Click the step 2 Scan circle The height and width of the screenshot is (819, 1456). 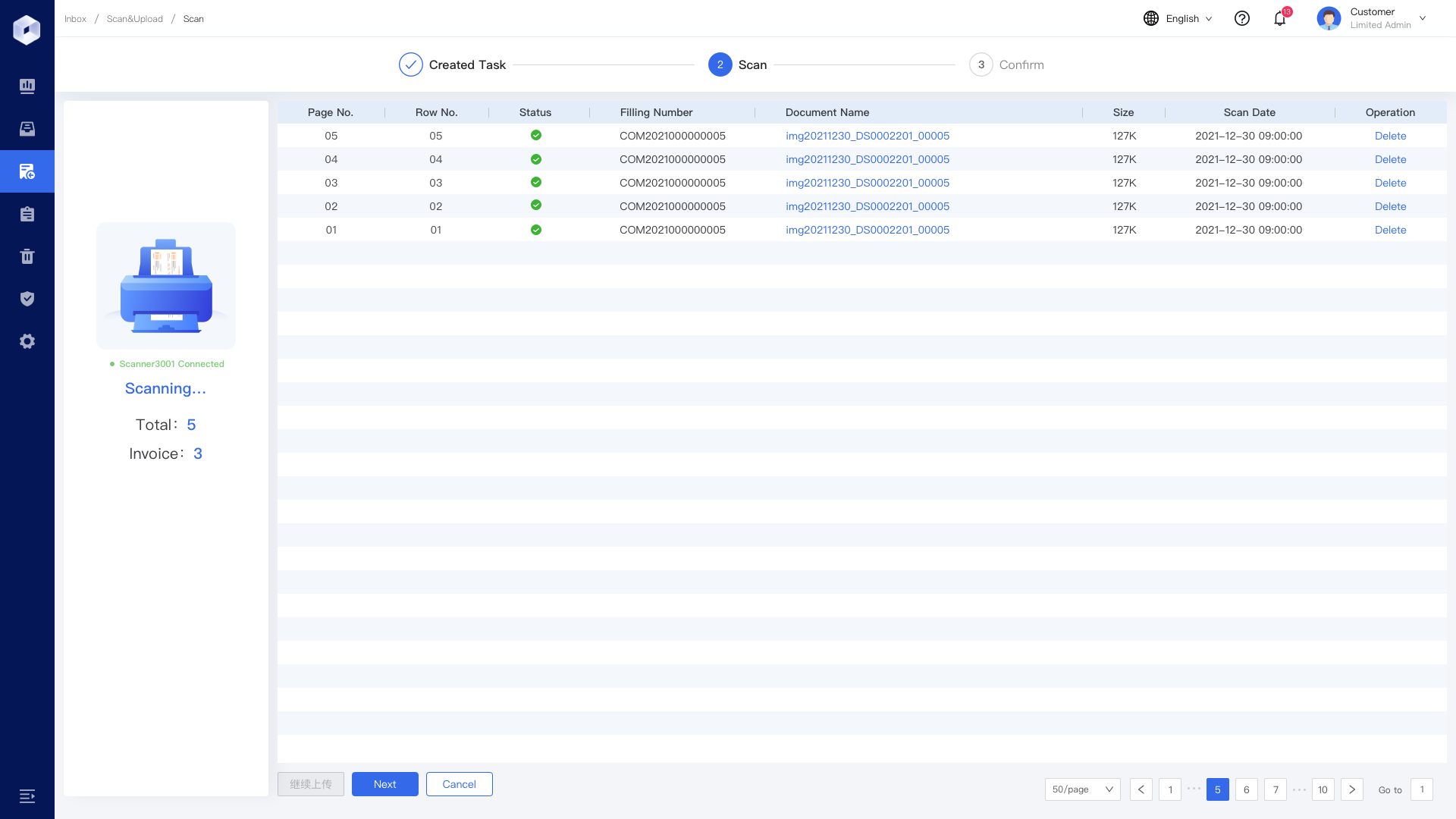[x=720, y=64]
